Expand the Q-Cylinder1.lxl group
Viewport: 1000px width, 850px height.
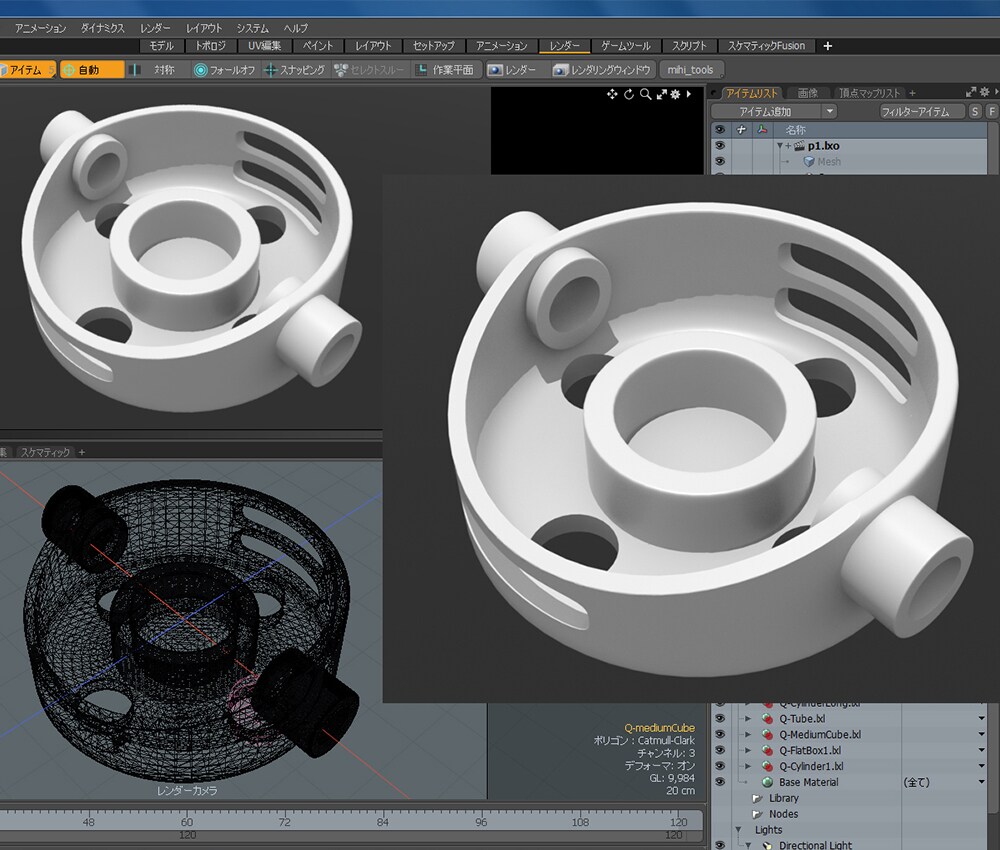click(749, 766)
